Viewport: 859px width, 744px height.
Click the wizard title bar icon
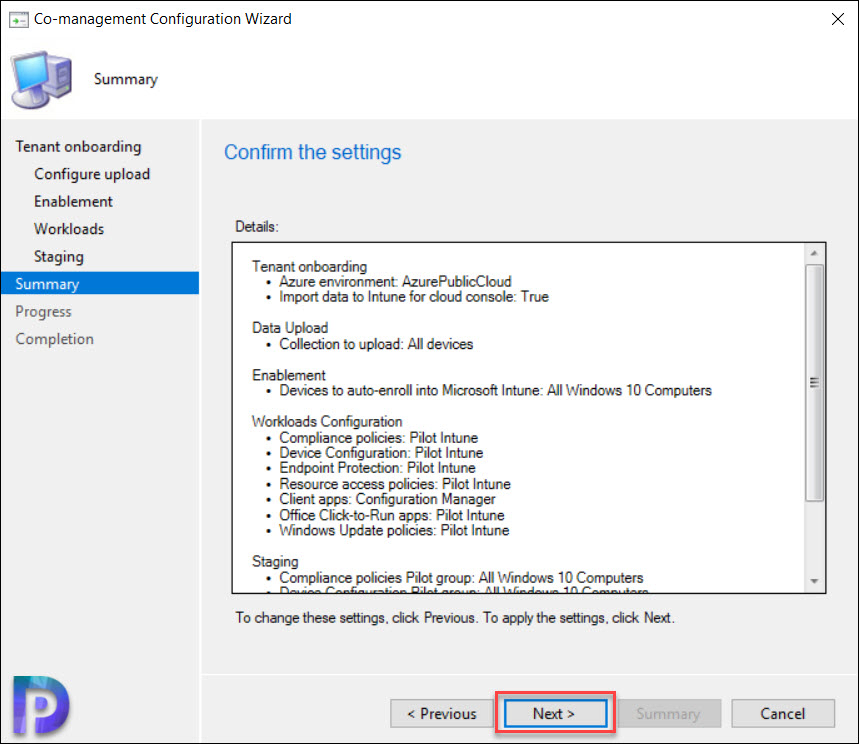(x=19, y=20)
